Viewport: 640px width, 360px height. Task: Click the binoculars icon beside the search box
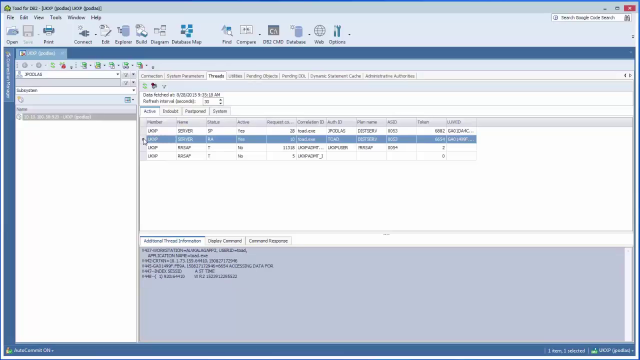coord(627,18)
